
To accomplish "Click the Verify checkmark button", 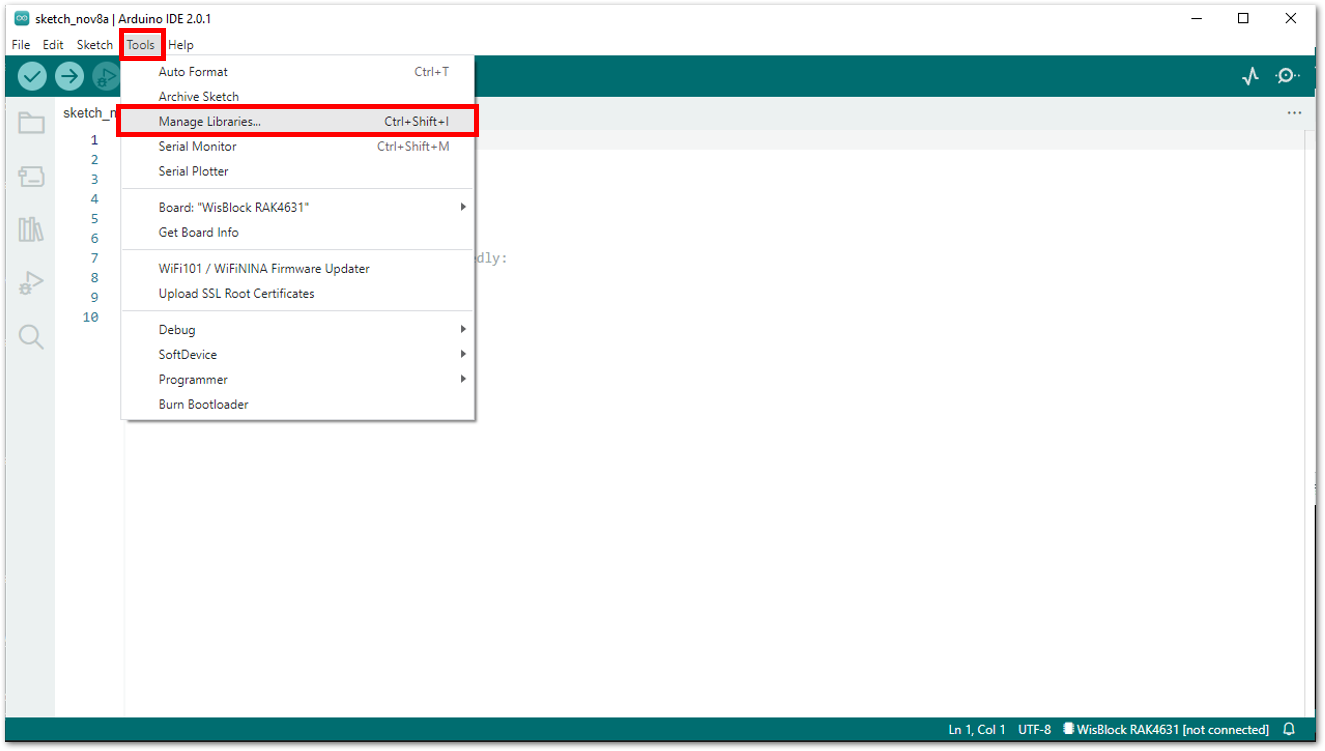I will [x=32, y=76].
